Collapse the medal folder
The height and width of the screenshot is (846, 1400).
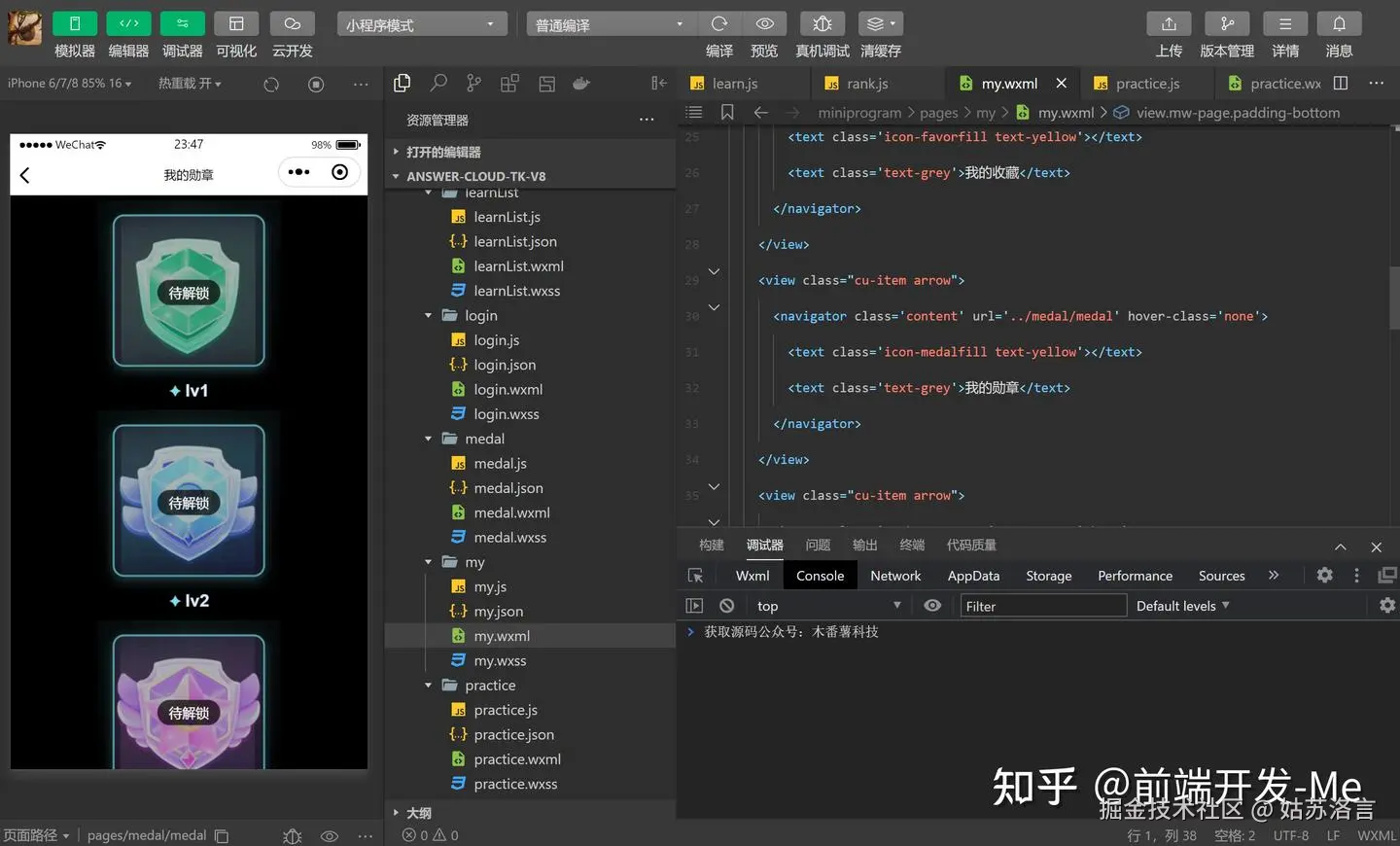click(x=428, y=440)
